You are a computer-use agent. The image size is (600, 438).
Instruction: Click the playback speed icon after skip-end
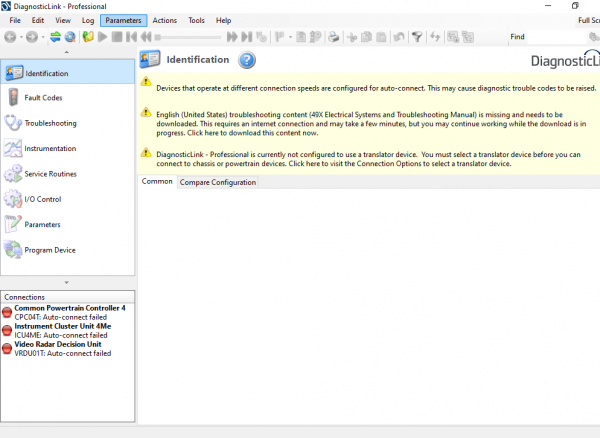261,37
